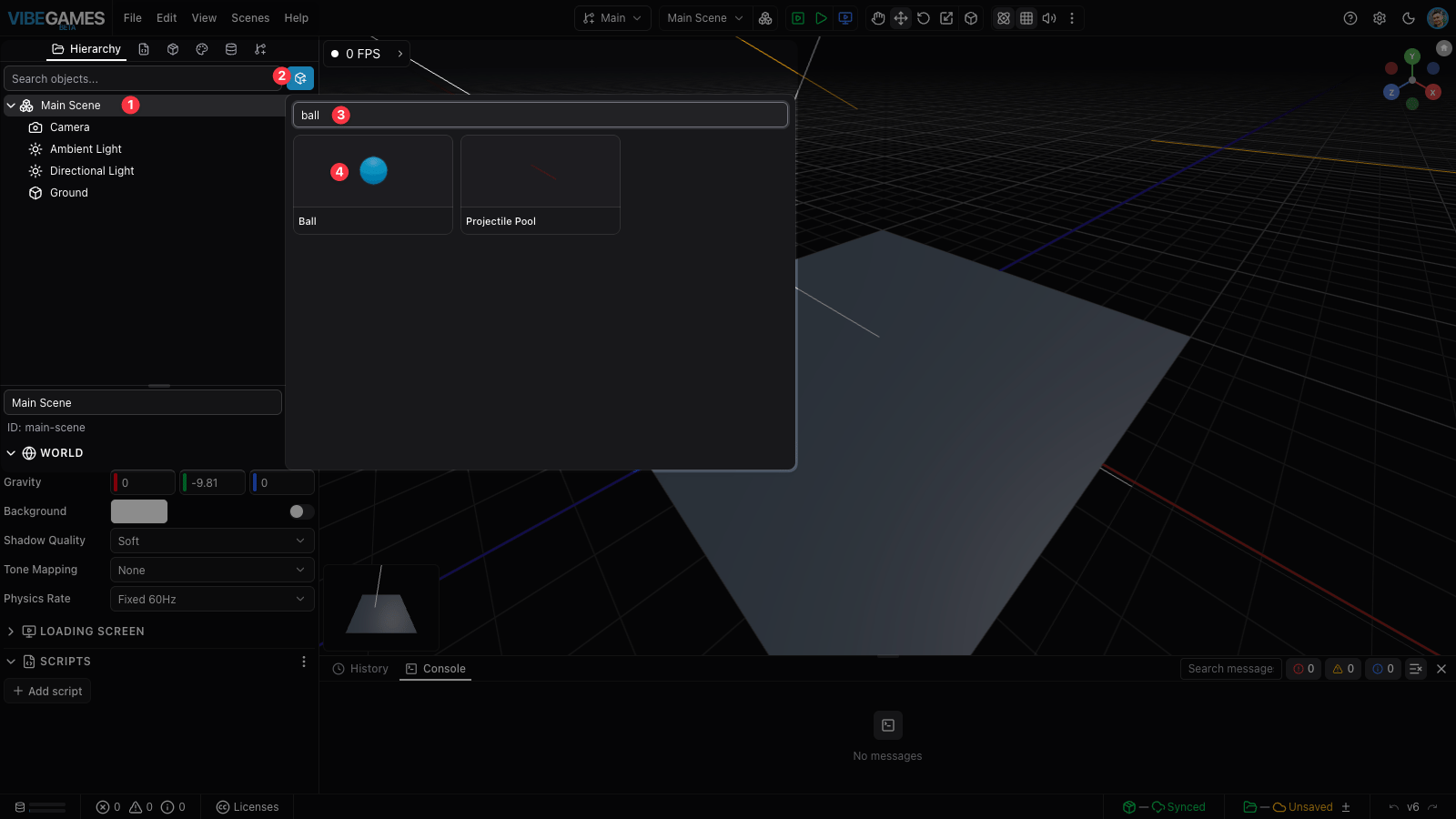Close the console panel
The image size is (1456, 819).
pyautogui.click(x=1441, y=669)
